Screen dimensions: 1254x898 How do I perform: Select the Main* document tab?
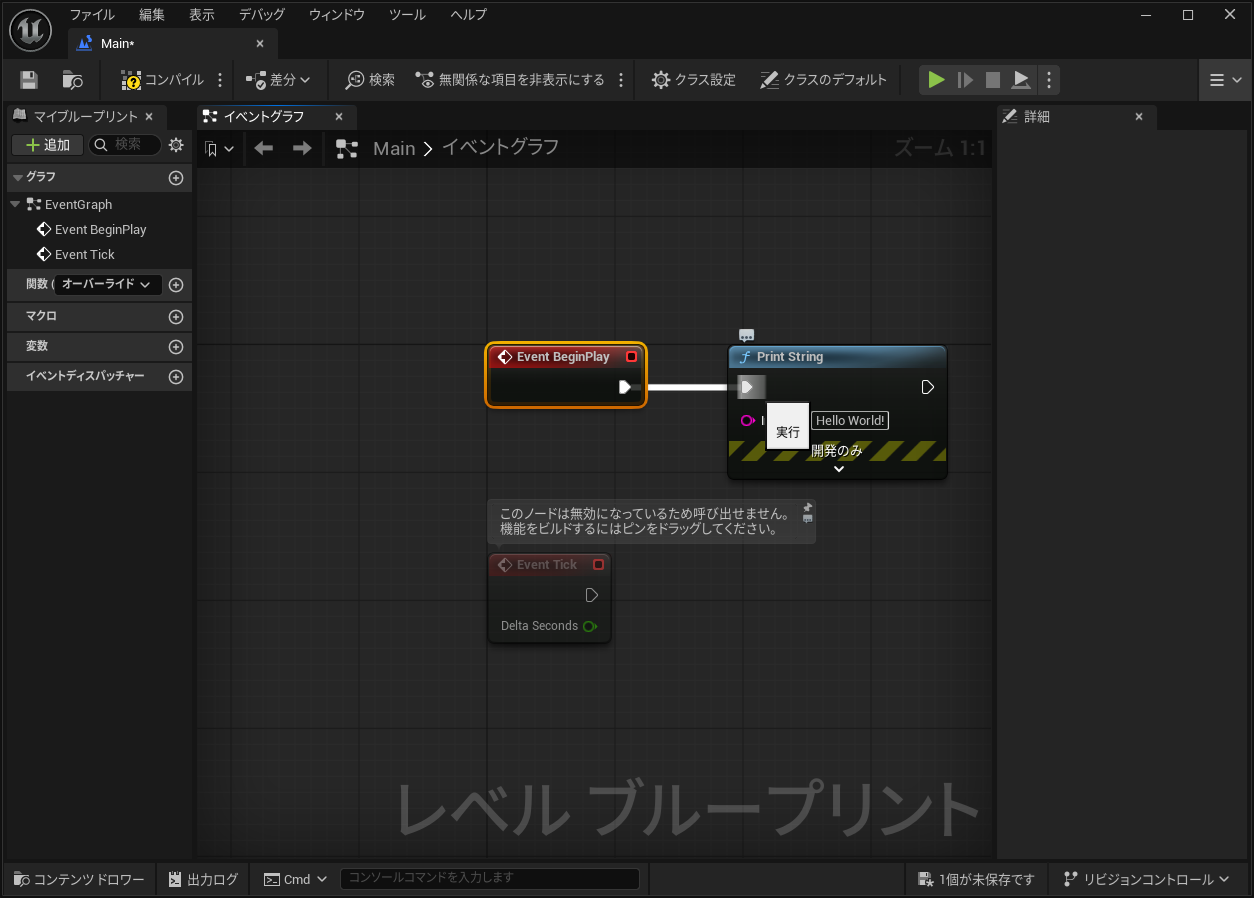[172, 43]
